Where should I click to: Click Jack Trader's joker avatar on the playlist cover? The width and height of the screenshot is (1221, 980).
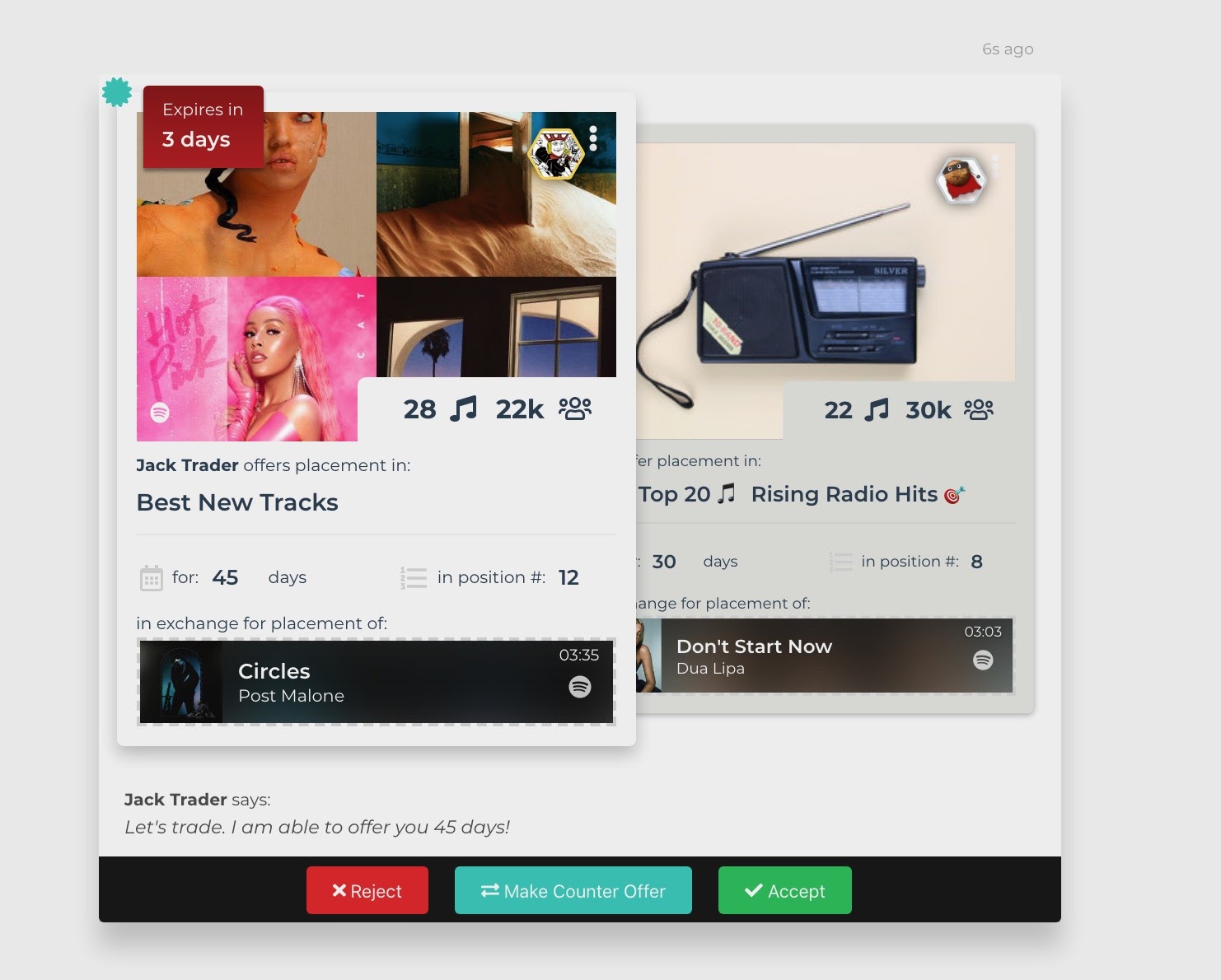pyautogui.click(x=555, y=153)
